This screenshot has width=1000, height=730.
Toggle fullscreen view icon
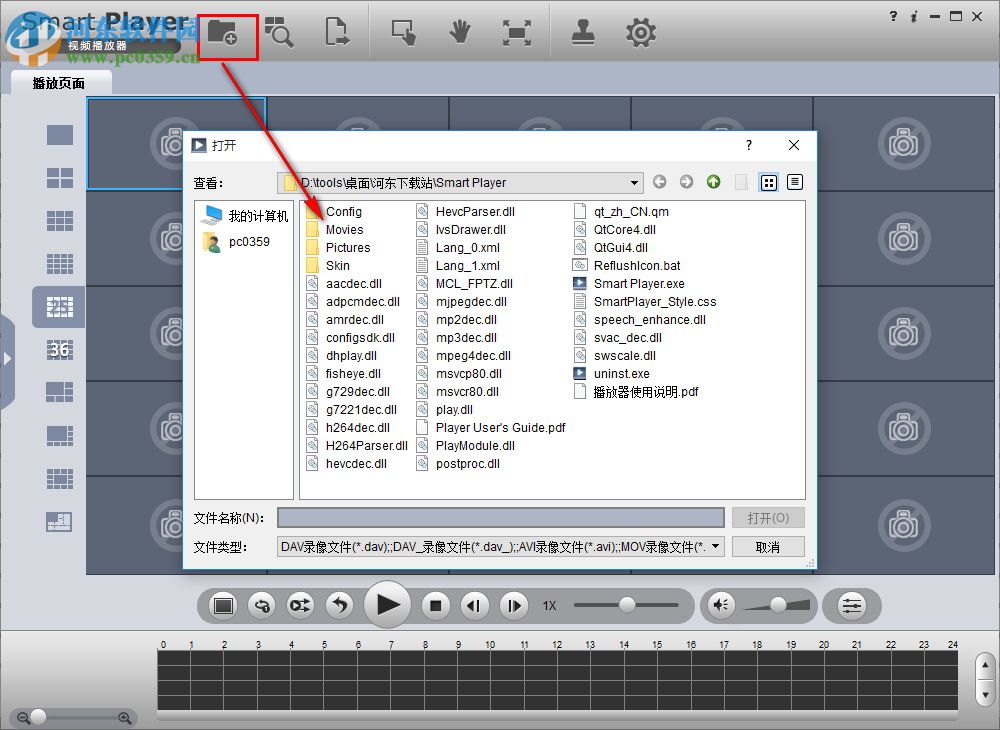pos(517,32)
